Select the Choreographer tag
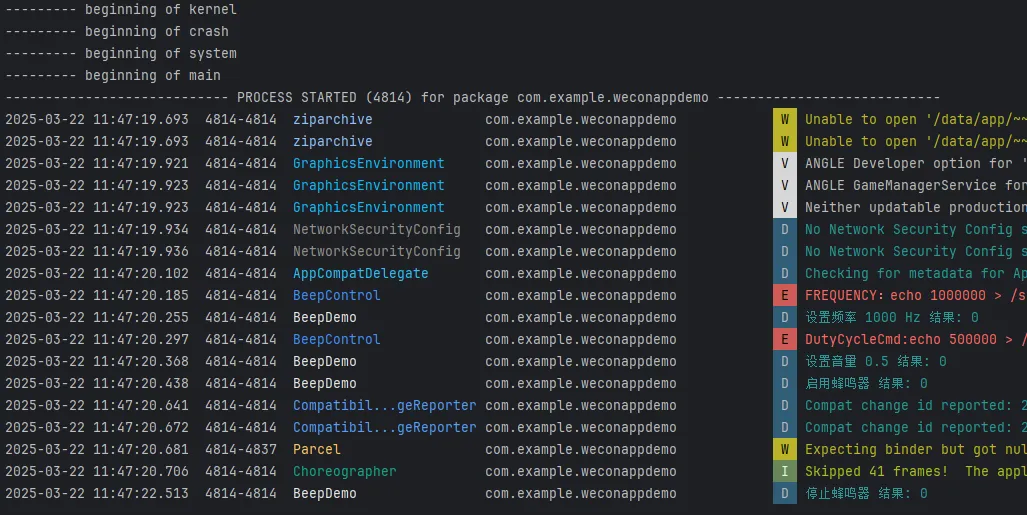The height and width of the screenshot is (515, 1027). 344,472
